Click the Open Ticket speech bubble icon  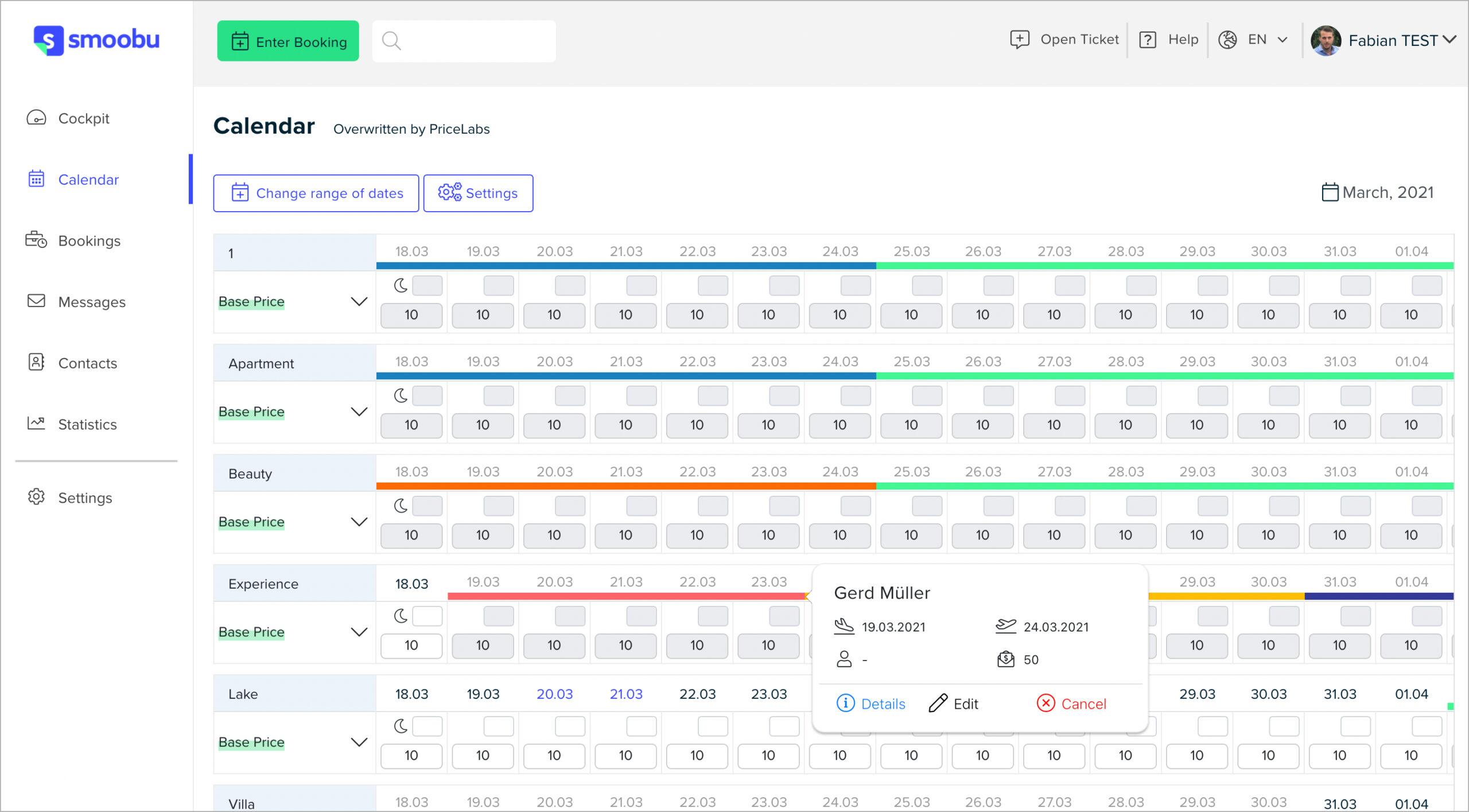point(1020,40)
